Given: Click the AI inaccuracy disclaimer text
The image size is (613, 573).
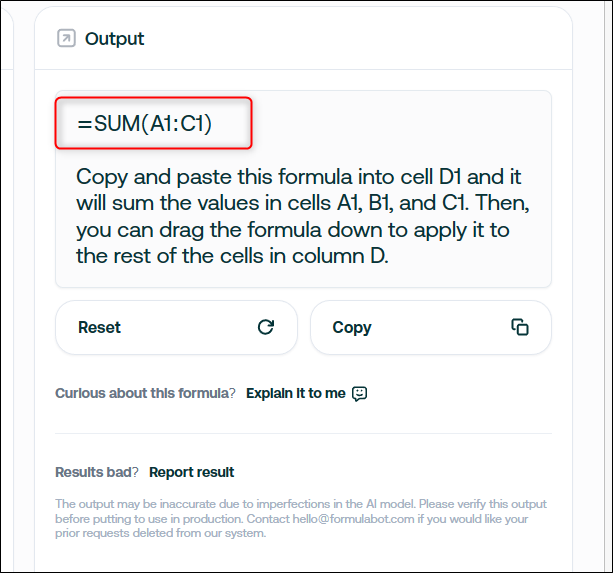Looking at the screenshot, I should (x=301, y=518).
